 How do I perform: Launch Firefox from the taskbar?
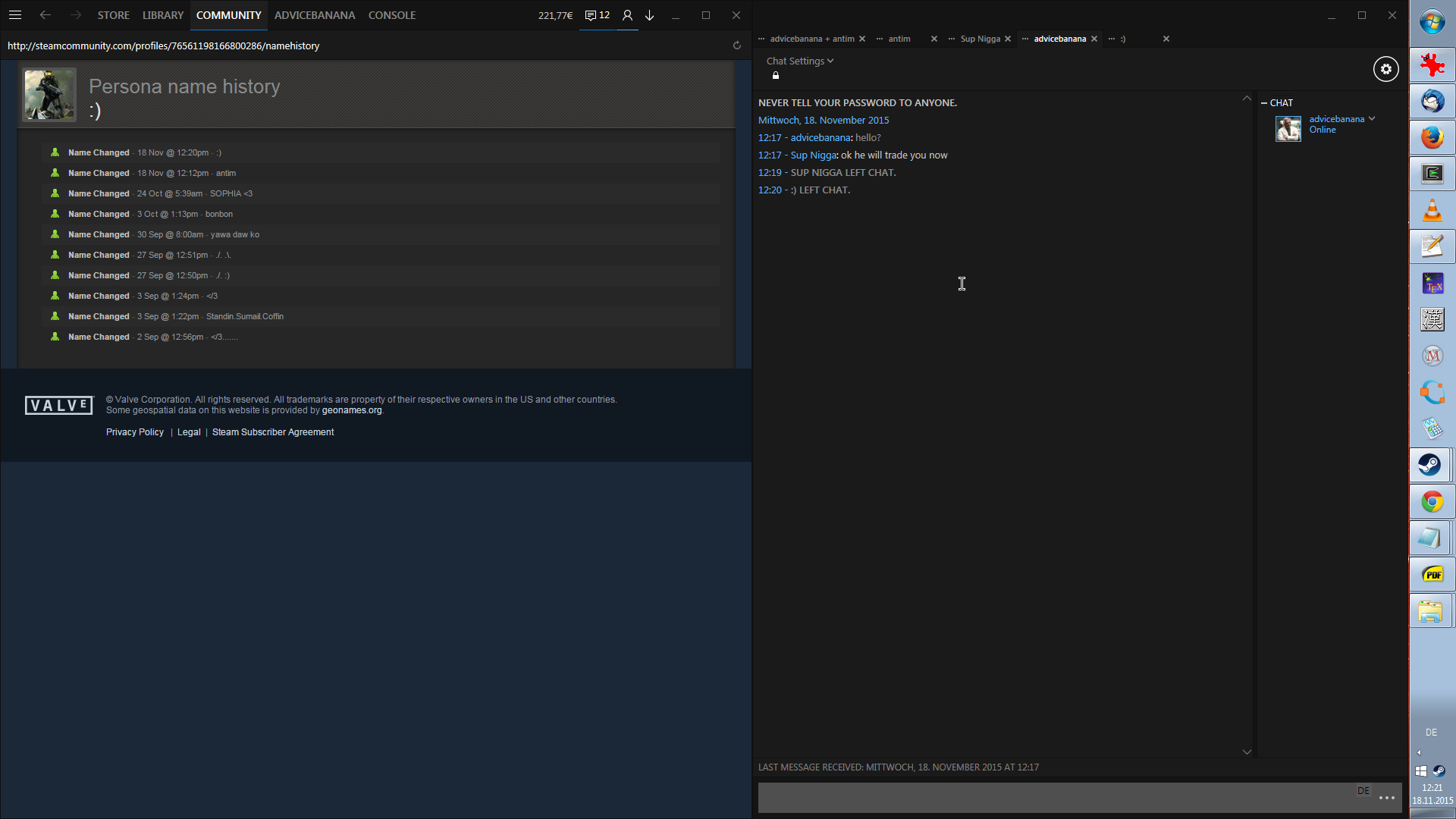(1432, 137)
